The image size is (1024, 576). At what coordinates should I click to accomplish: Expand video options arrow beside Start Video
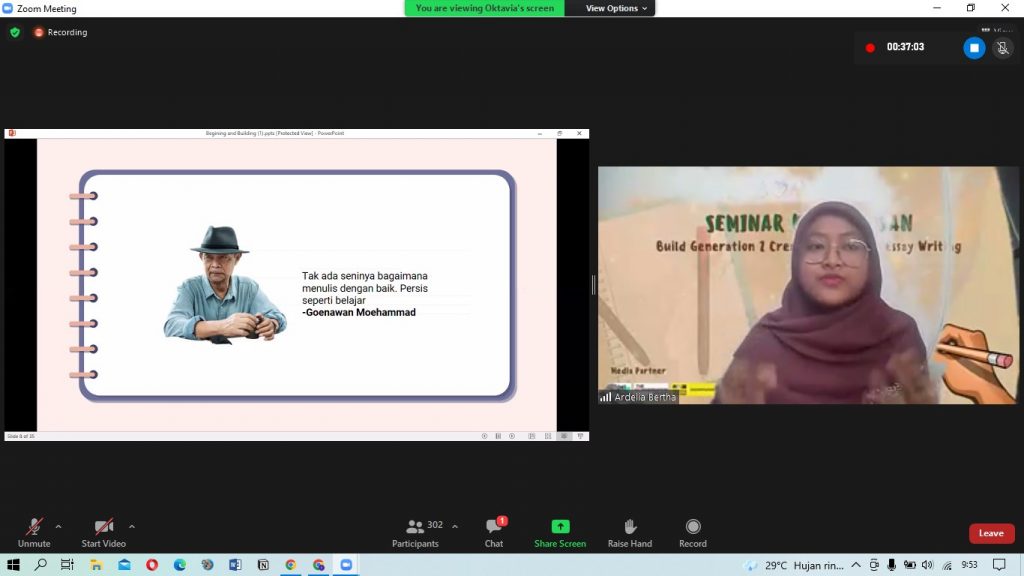[132, 526]
